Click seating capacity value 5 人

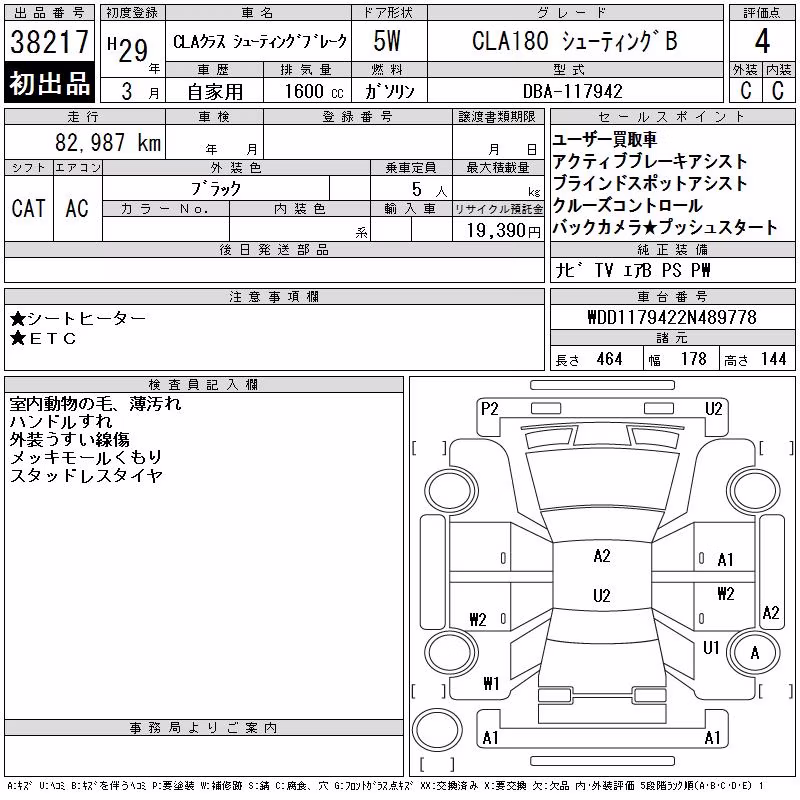[430, 189]
